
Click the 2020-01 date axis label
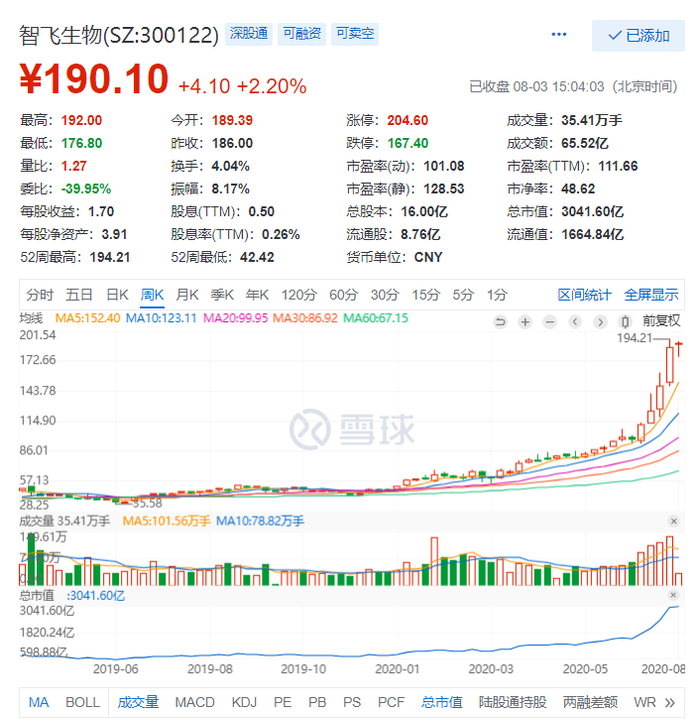tap(397, 669)
